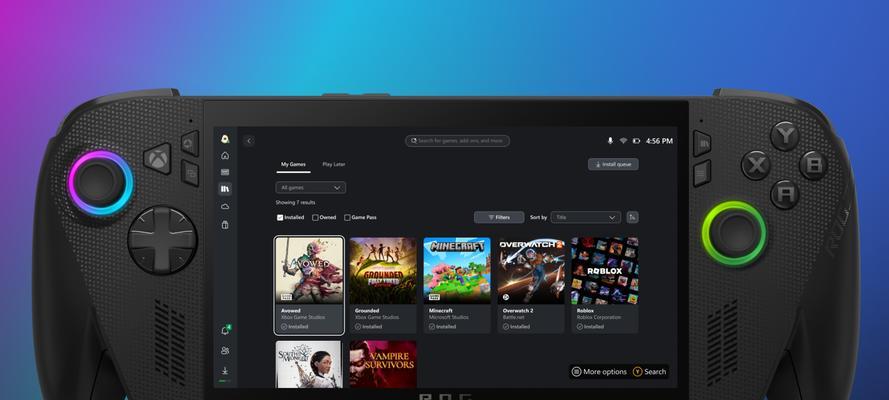Focus the Search for games field
889x400 pixels.
point(457,141)
